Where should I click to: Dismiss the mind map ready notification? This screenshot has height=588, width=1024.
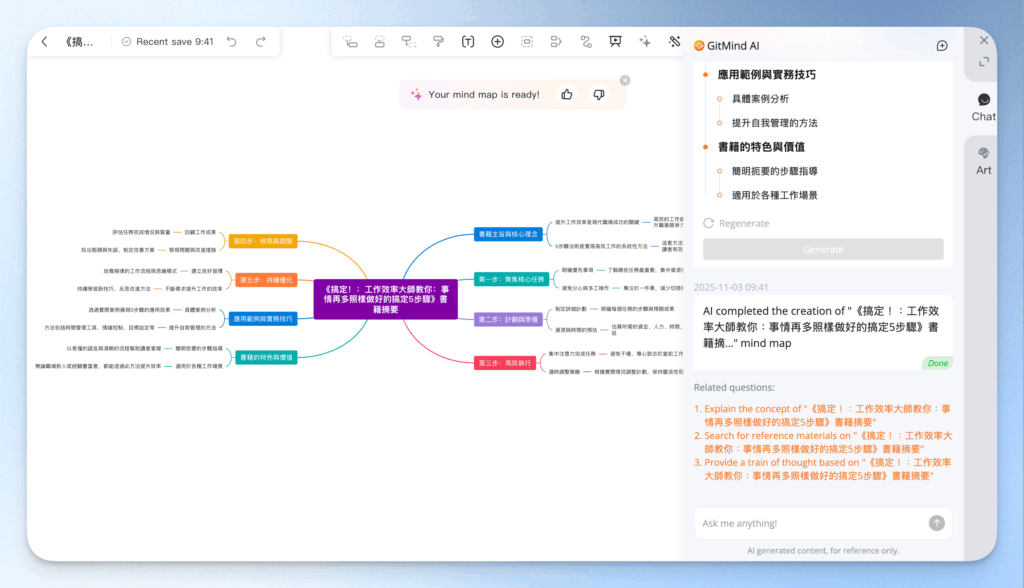tap(625, 80)
